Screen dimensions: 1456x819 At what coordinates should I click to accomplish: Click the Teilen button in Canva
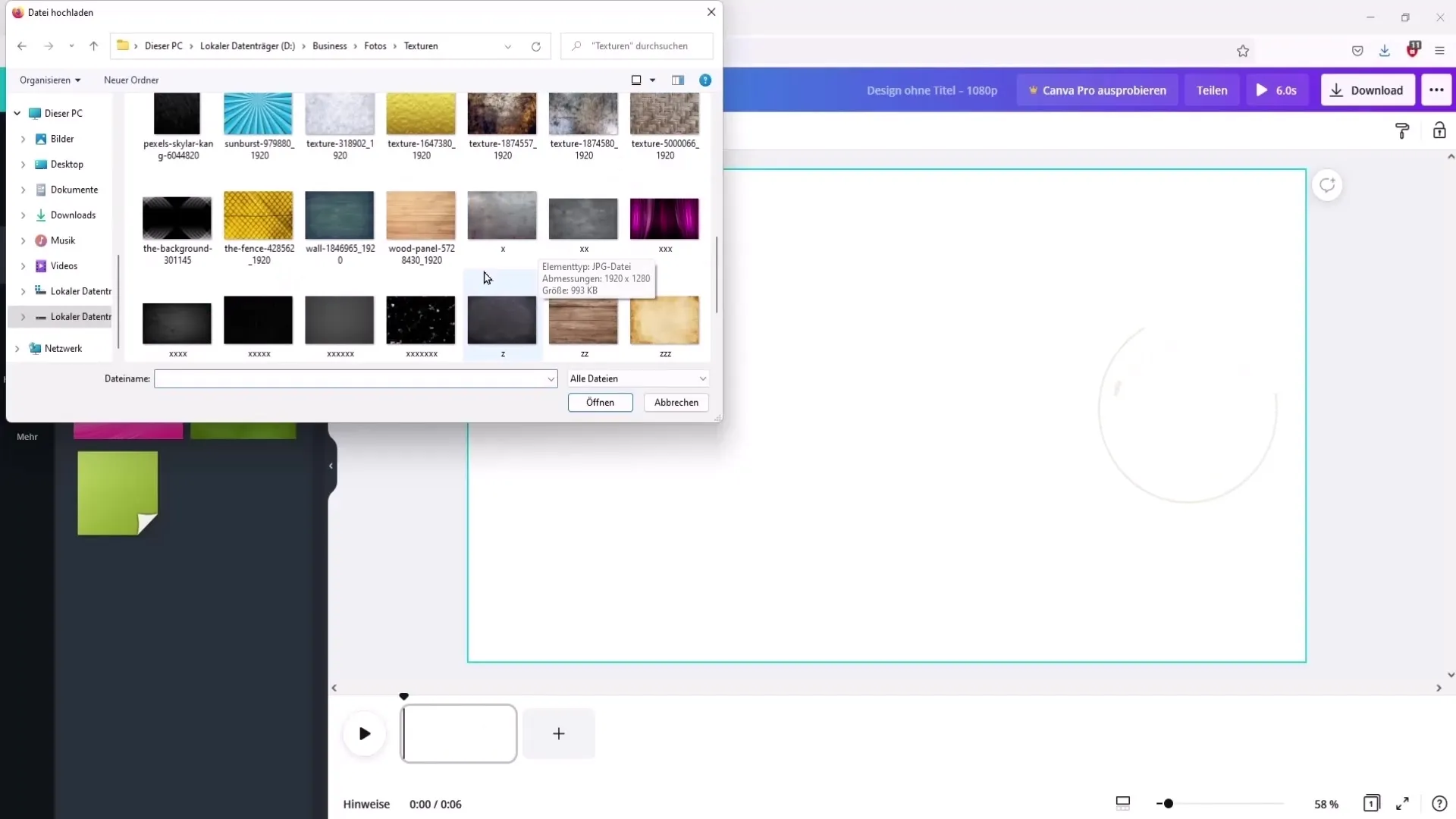(1212, 90)
